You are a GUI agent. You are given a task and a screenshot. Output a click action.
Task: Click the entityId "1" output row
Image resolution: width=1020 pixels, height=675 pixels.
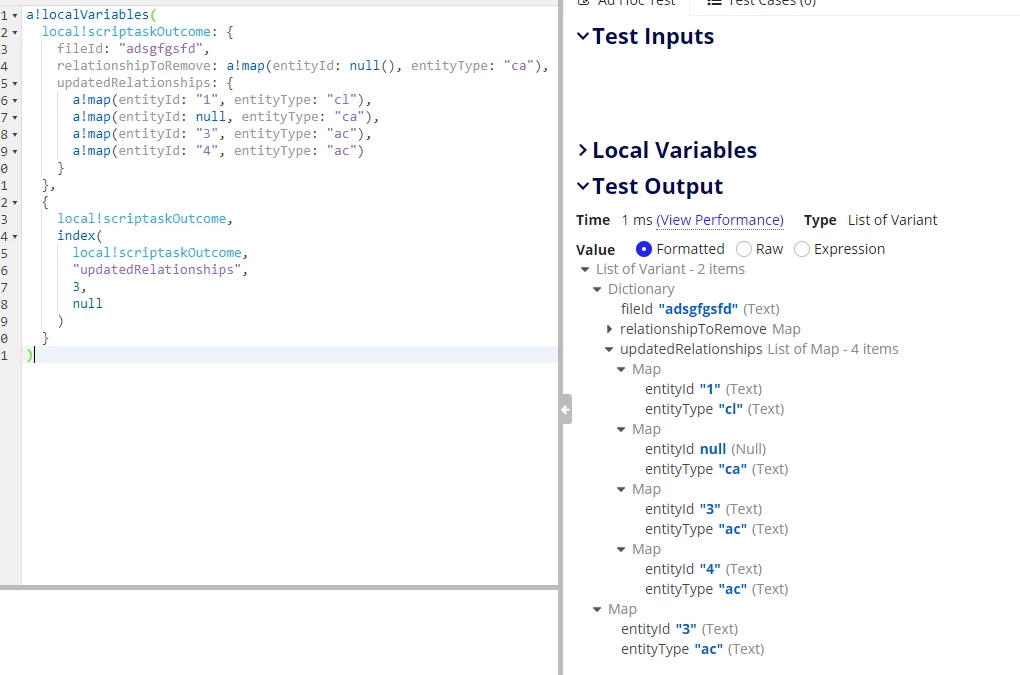(x=703, y=389)
